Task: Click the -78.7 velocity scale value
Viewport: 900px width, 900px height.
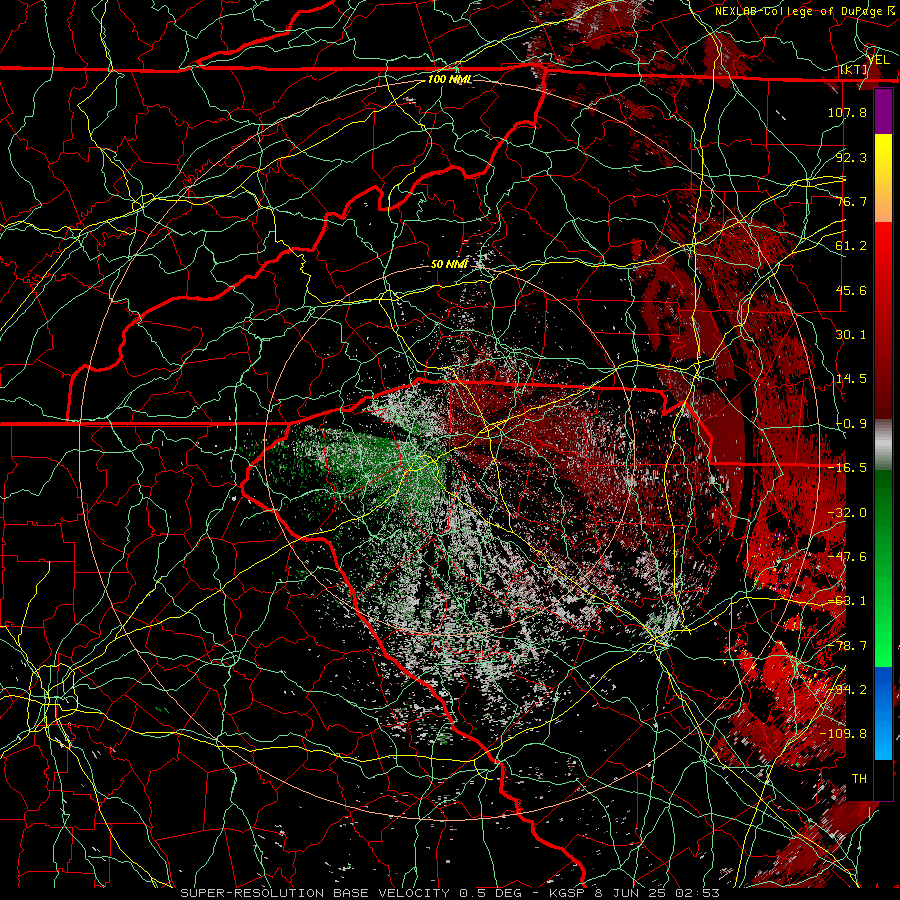Action: pos(847,646)
